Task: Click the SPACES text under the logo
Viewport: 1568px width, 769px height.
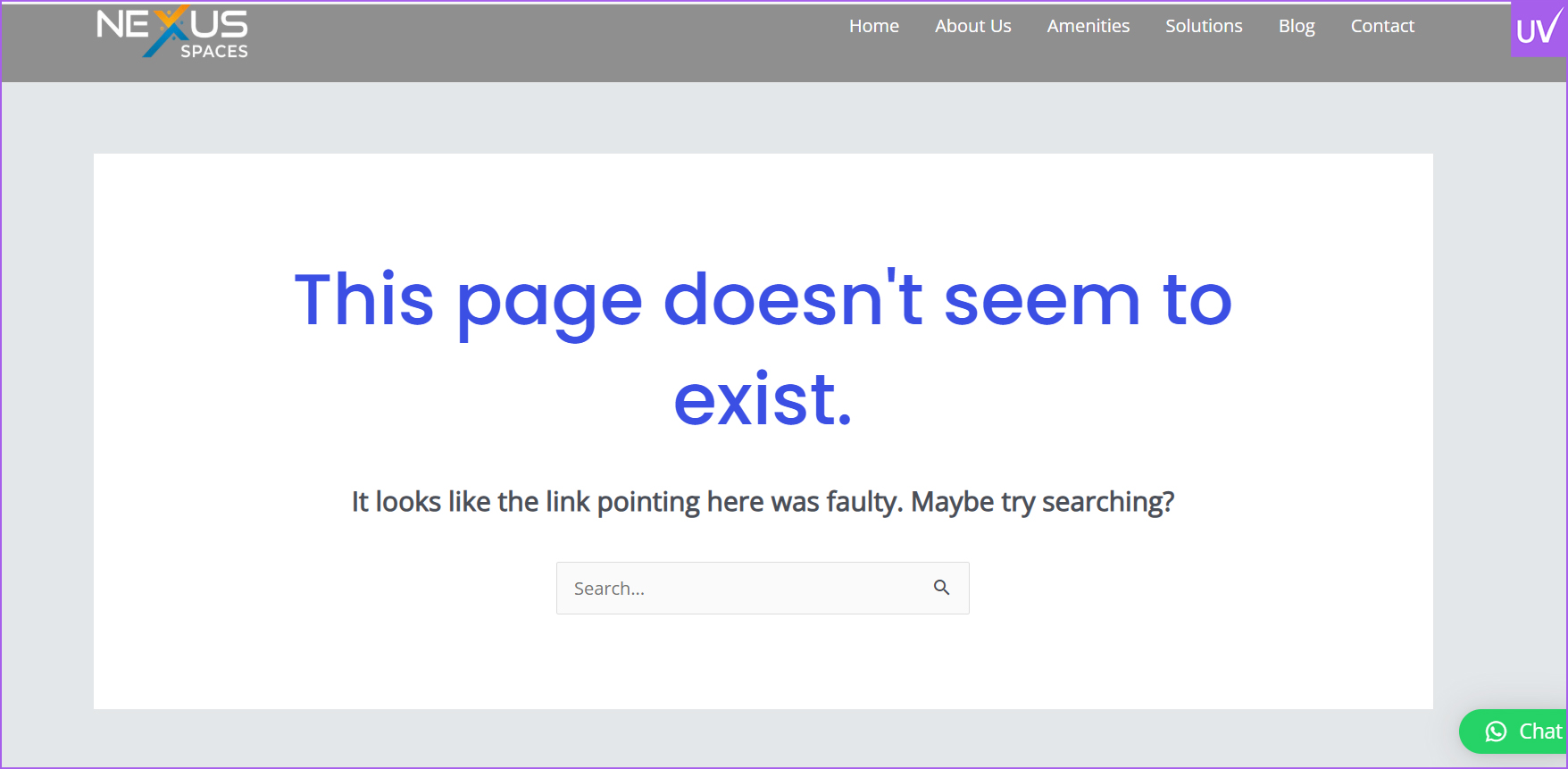Action: [214, 52]
